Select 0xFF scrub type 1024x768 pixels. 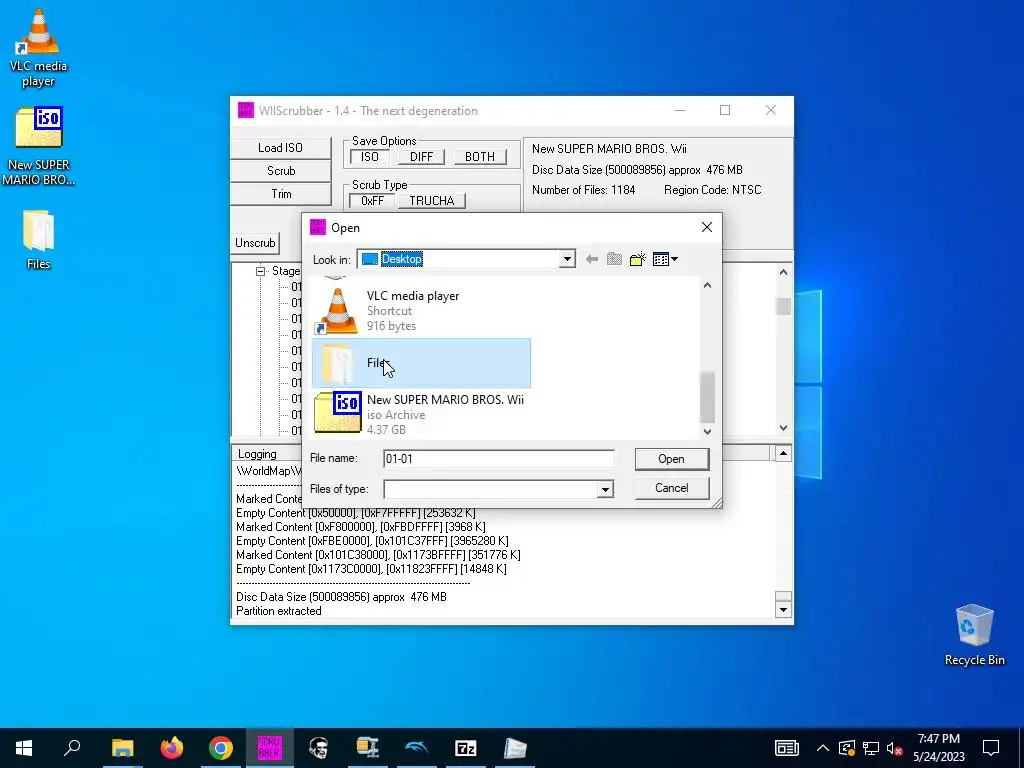[372, 200]
